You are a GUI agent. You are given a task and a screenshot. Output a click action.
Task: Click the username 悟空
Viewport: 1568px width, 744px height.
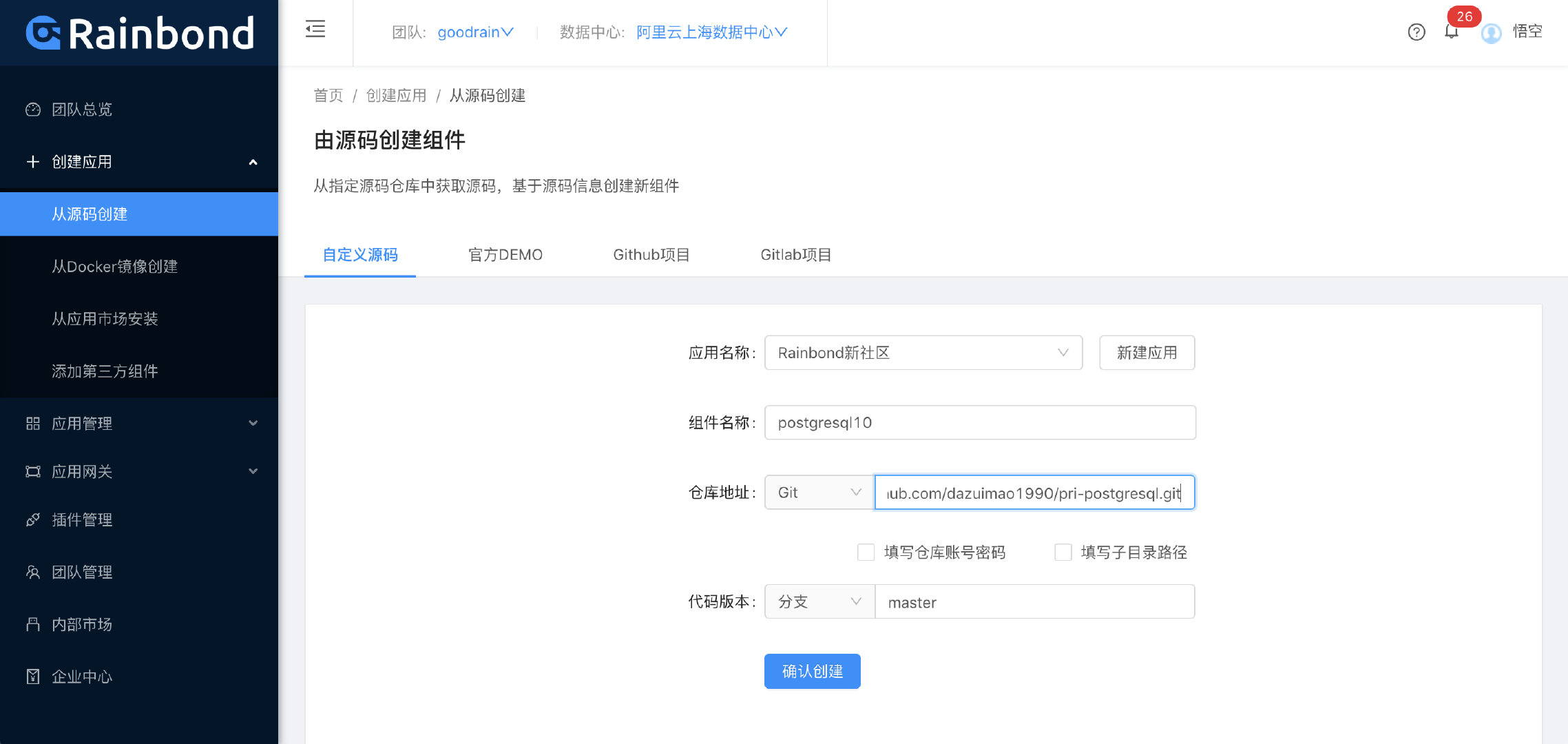(1527, 32)
